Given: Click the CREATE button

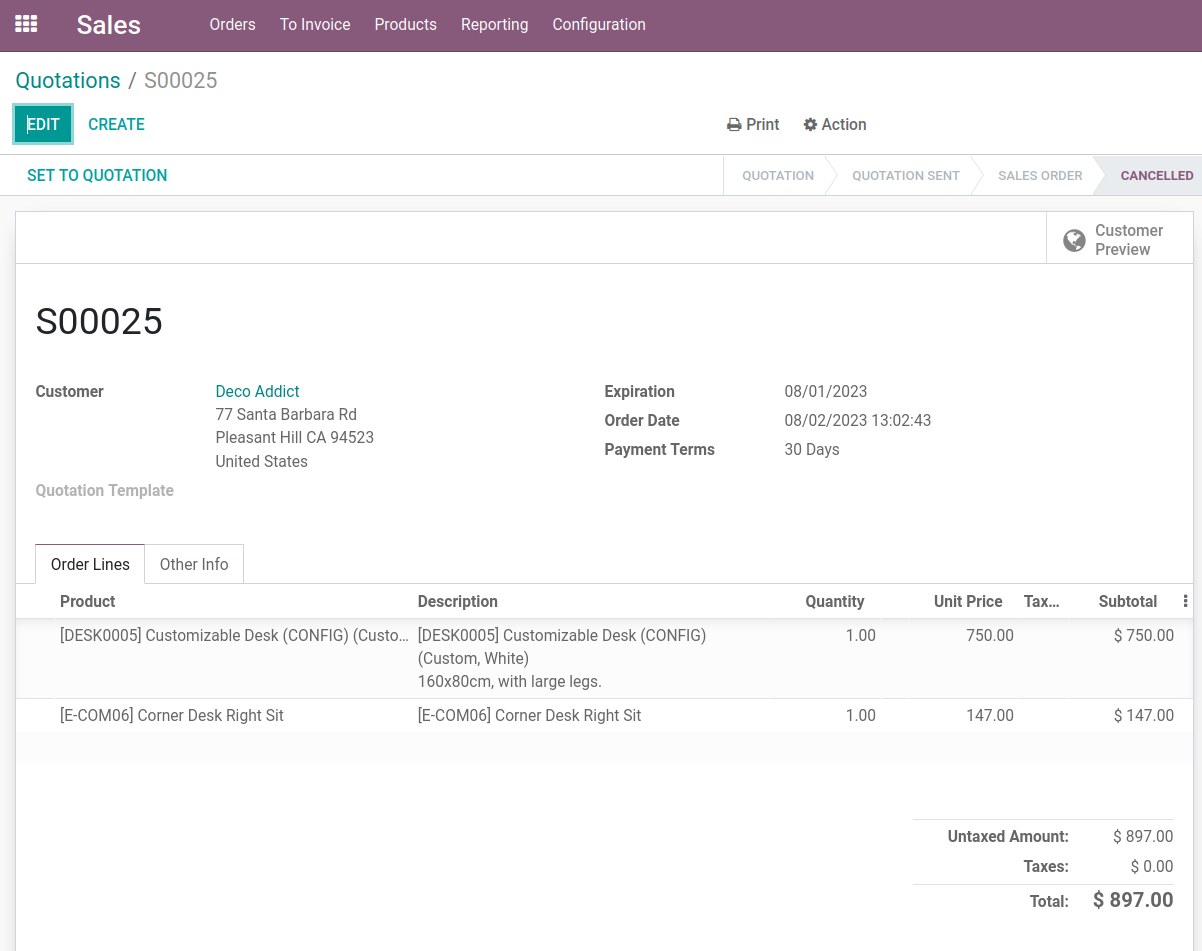Looking at the screenshot, I should coord(116,125).
